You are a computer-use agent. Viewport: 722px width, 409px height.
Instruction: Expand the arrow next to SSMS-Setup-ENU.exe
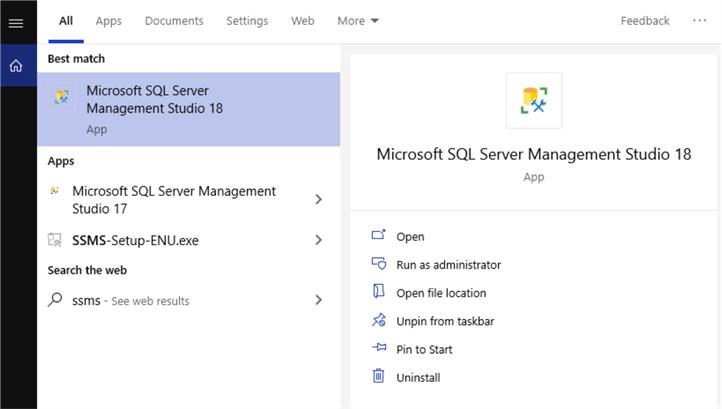click(x=319, y=240)
